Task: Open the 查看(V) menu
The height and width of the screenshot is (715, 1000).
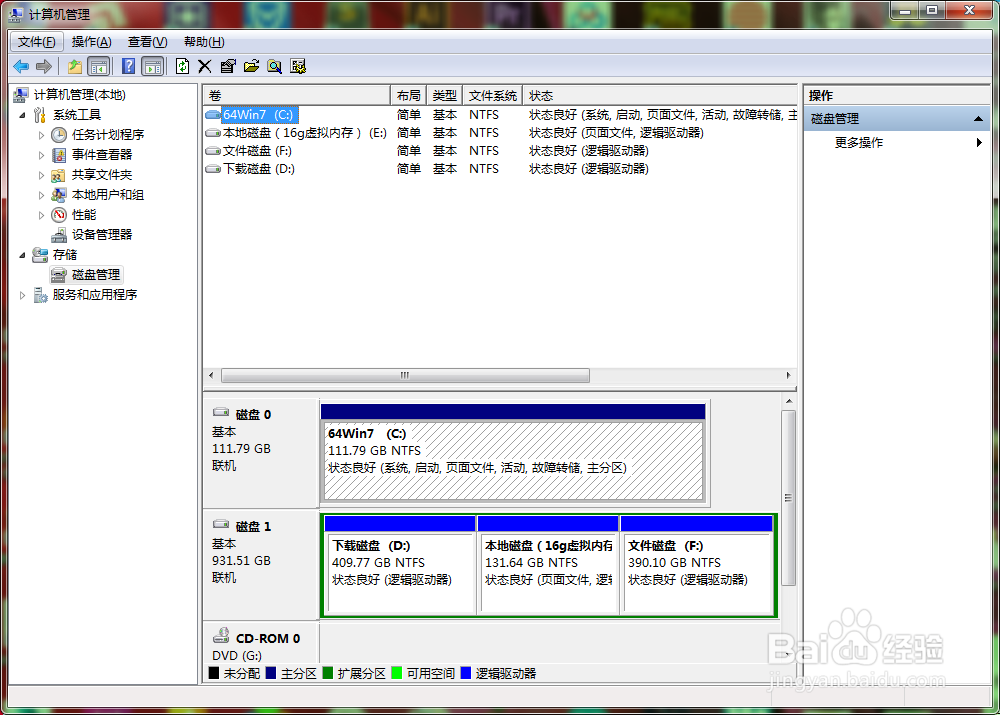Action: (147, 42)
